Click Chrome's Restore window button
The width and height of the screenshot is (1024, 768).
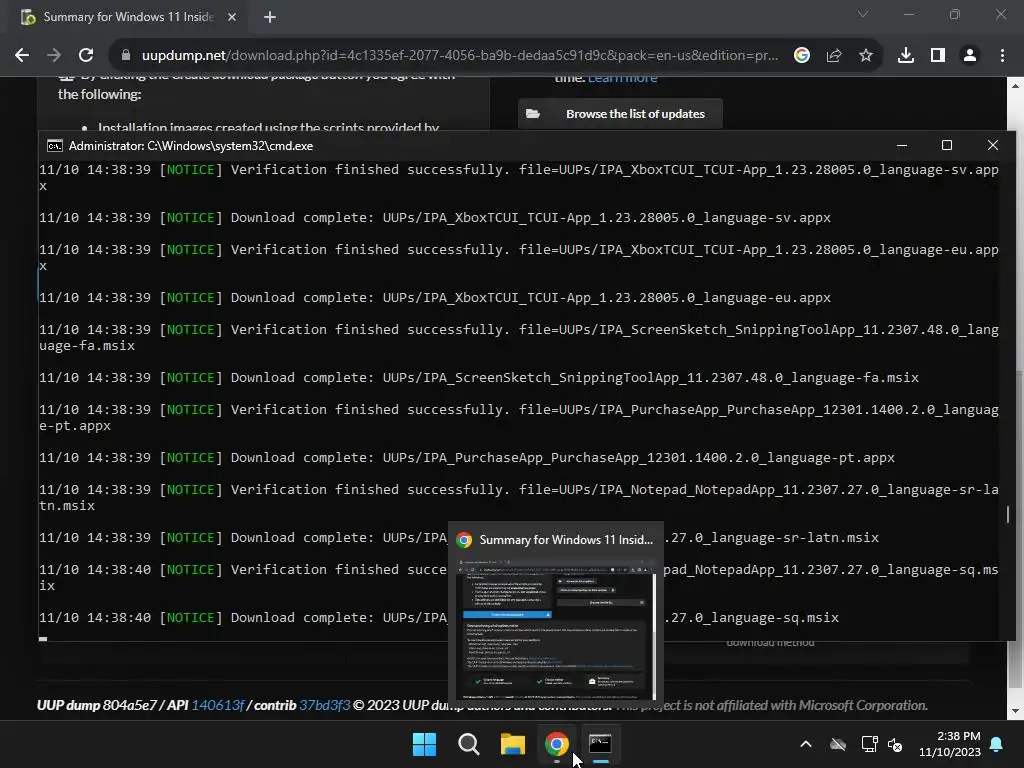tap(955, 14)
